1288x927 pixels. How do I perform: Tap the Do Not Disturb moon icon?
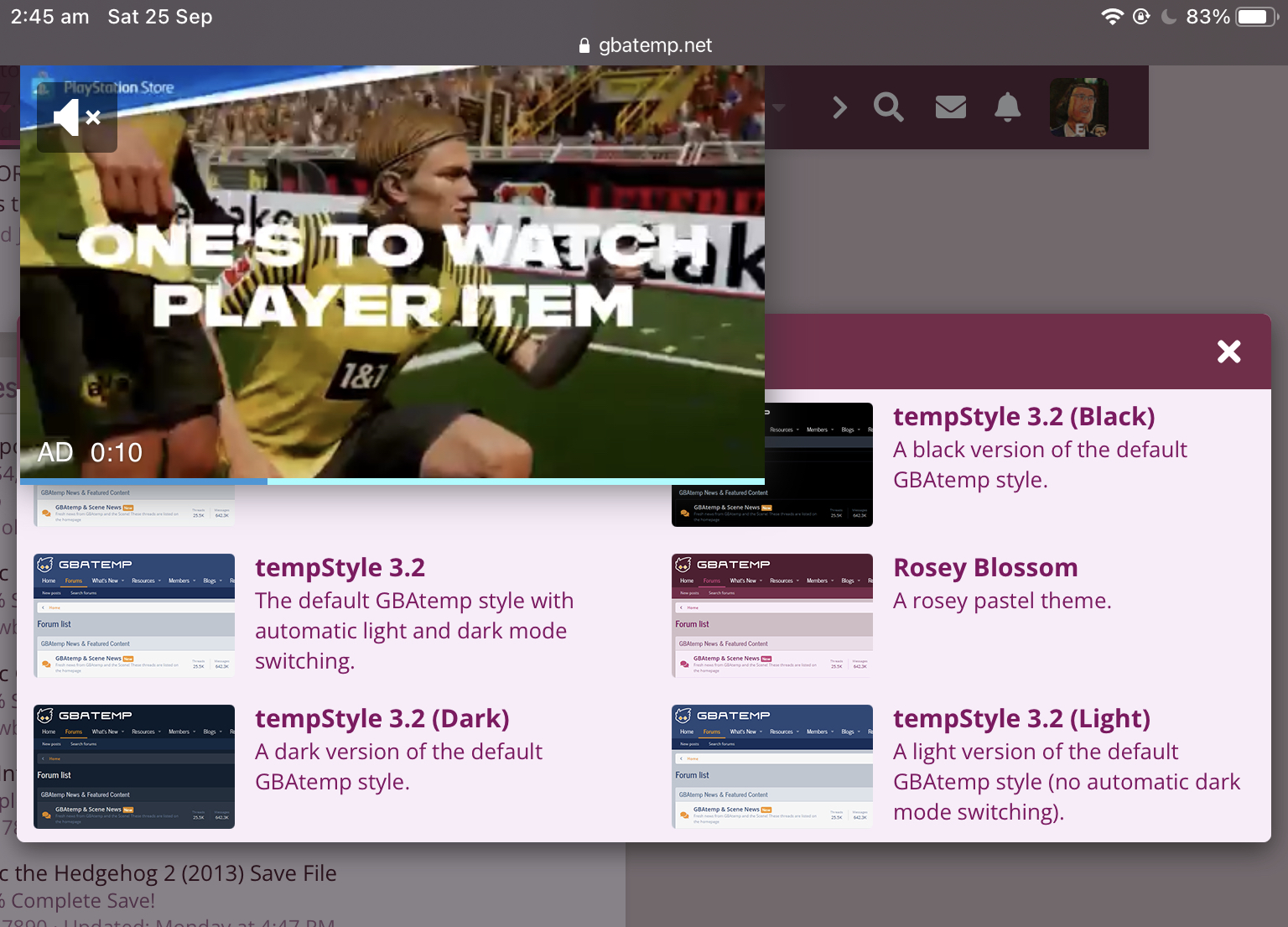click(x=1168, y=17)
